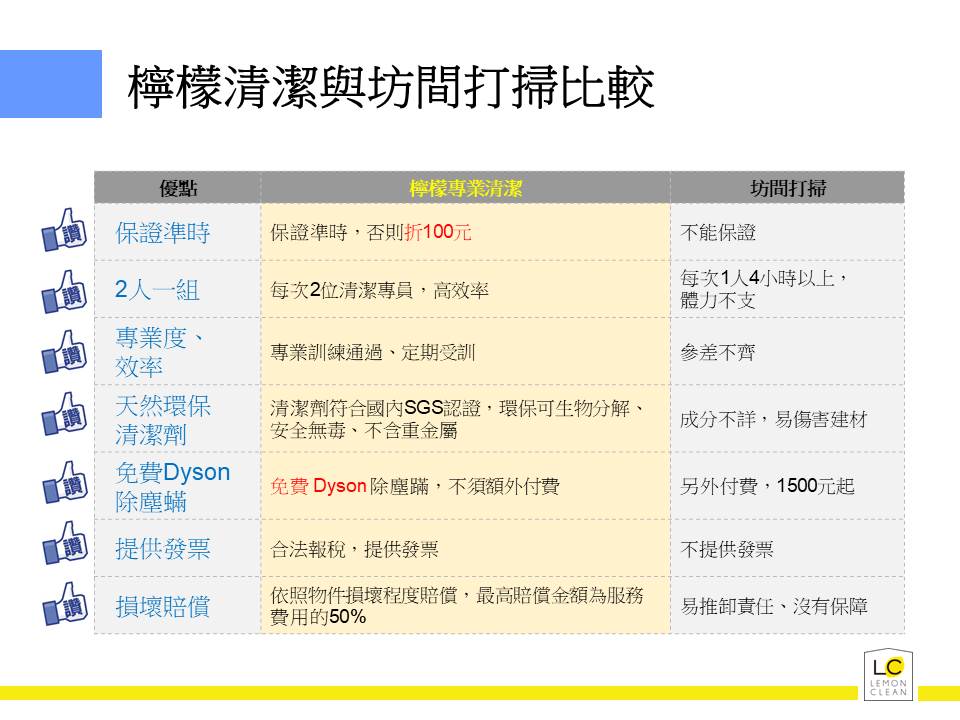Click the slide title 檸檬清潔與坊間打掃比較
The height and width of the screenshot is (720, 960).
(x=390, y=88)
